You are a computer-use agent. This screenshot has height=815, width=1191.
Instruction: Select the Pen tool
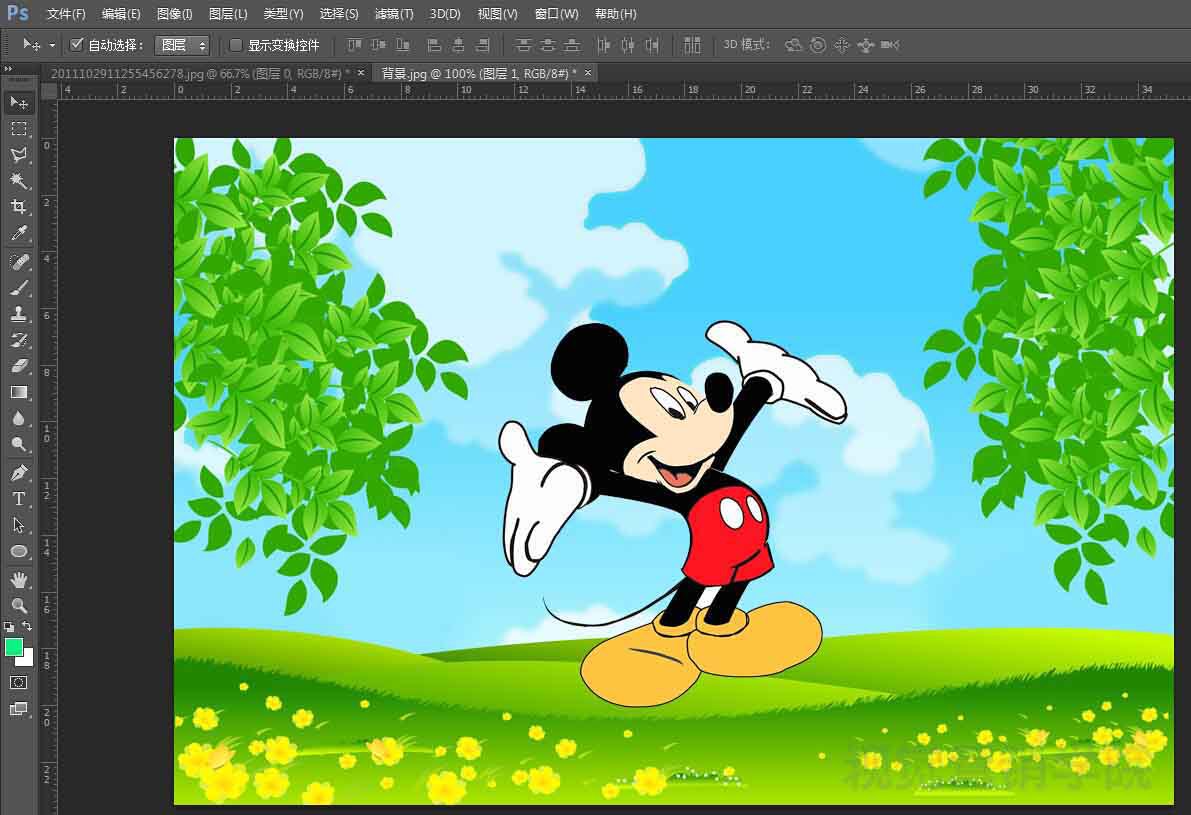pyautogui.click(x=19, y=472)
